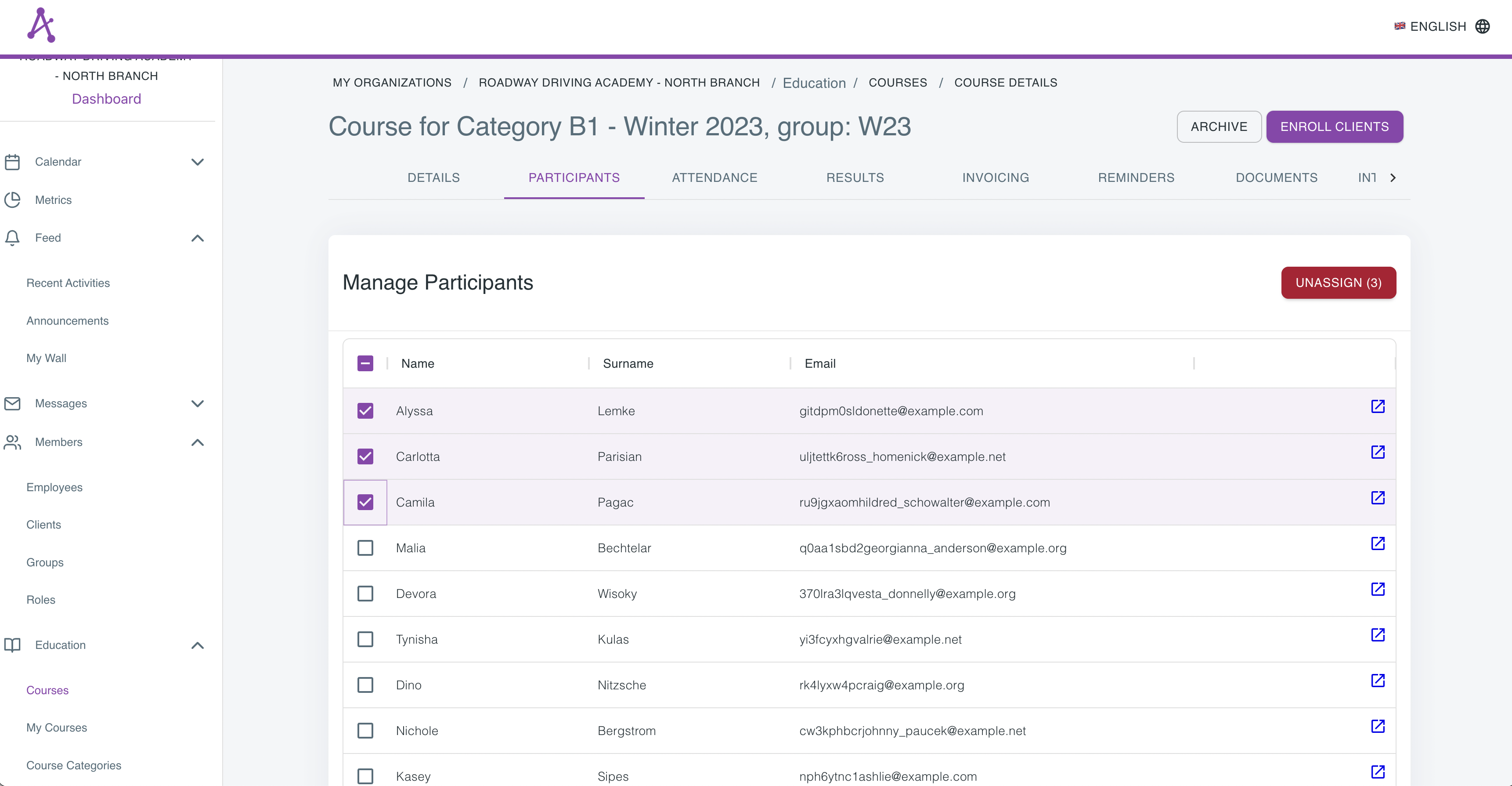
Task: Click the Metrics pie chart icon
Action: click(x=12, y=200)
